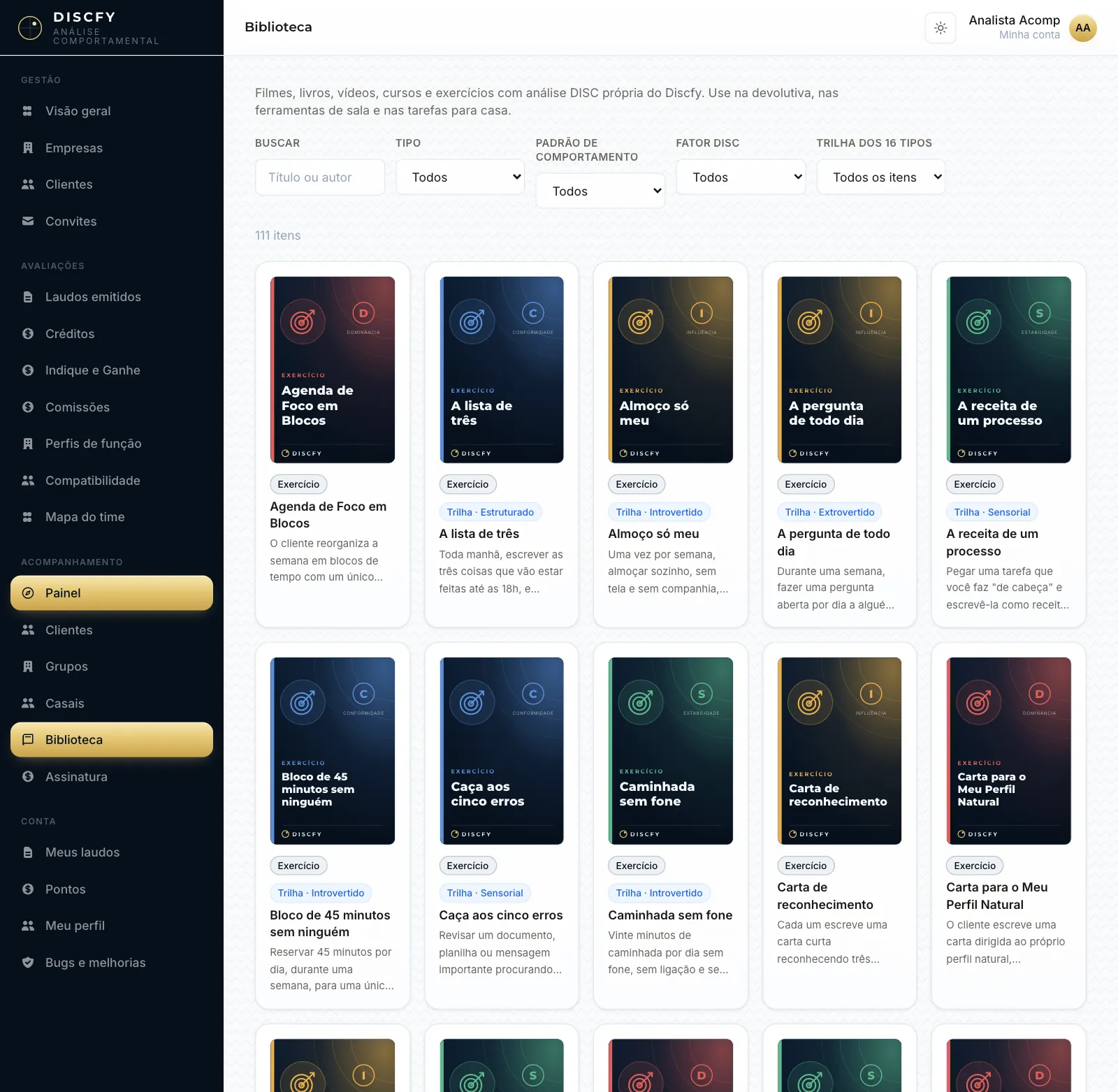Open Perfis de função menu item
Image resolution: width=1118 pixels, height=1092 pixels.
(x=112, y=444)
